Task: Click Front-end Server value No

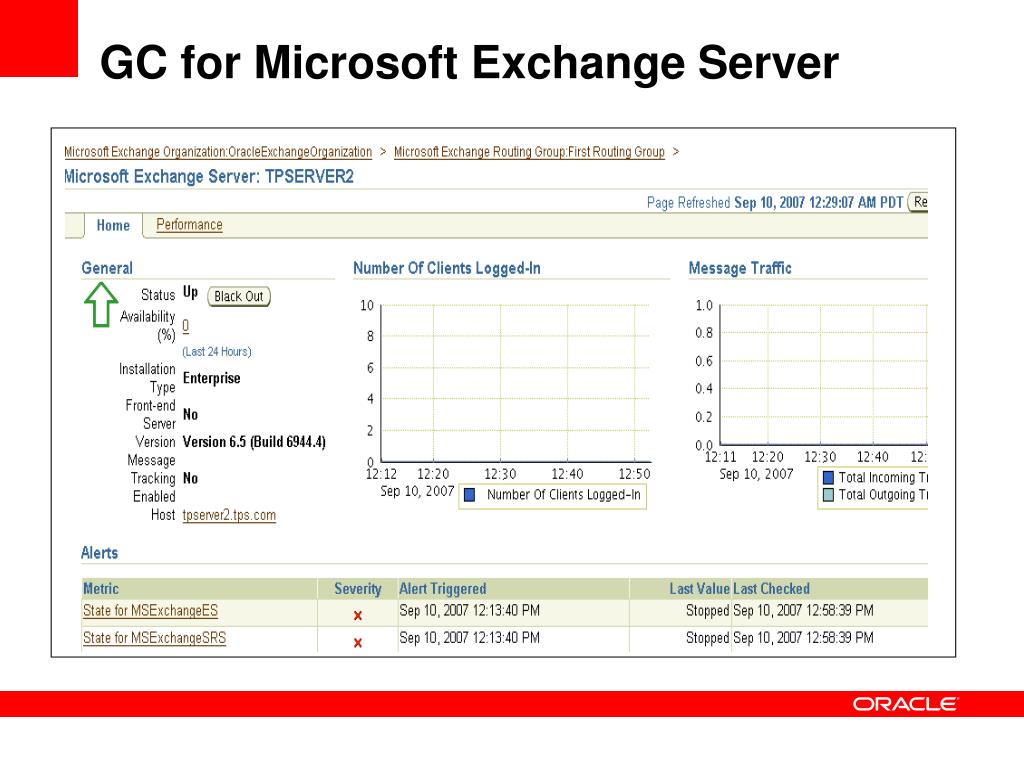Action: click(190, 415)
